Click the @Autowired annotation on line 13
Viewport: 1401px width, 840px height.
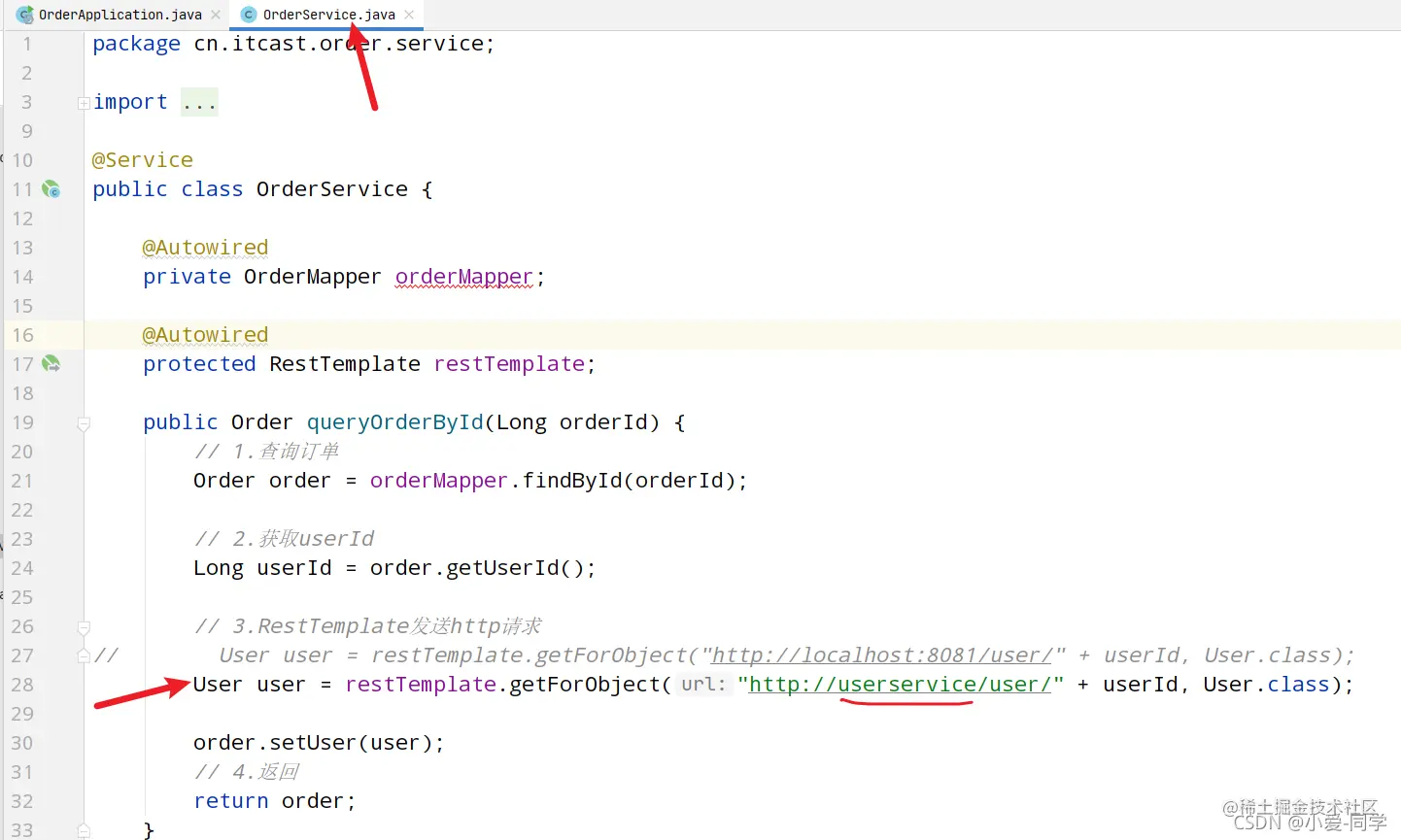(x=205, y=248)
